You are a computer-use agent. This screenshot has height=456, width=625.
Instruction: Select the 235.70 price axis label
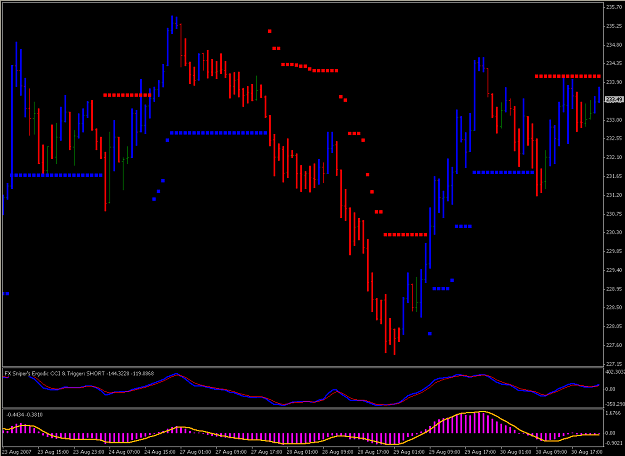click(613, 7)
